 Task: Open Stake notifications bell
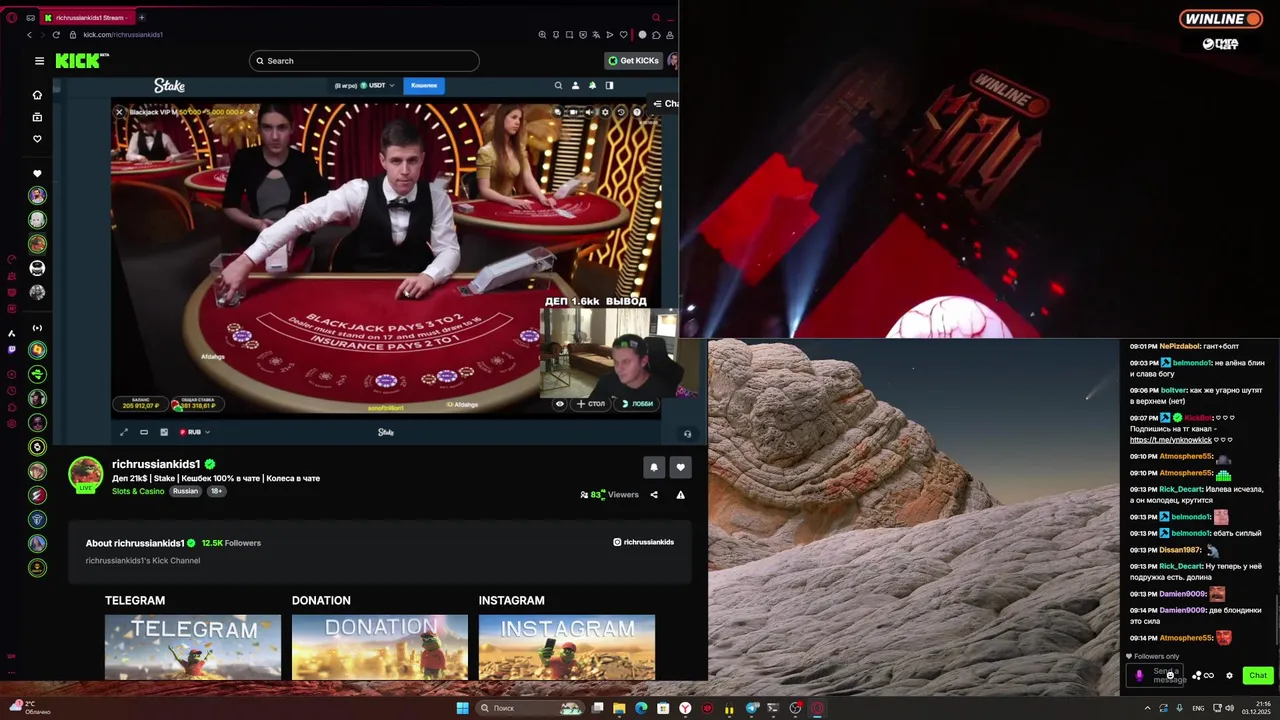pyautogui.click(x=592, y=86)
